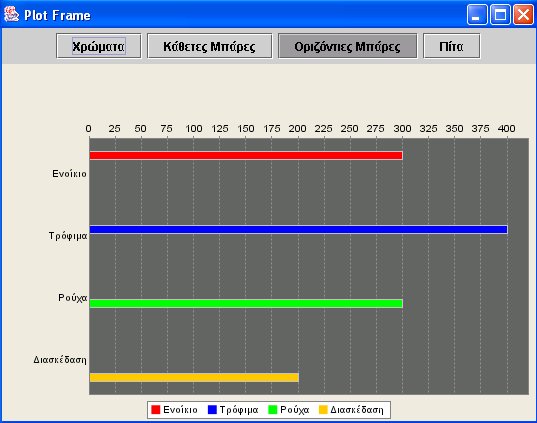The height and width of the screenshot is (423, 537).
Task: Minimize the Plot Frame window
Action: (477, 15)
